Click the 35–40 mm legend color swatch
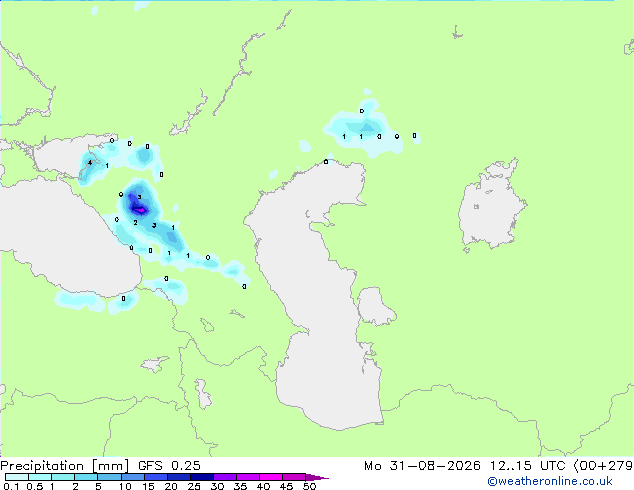 tap(248, 477)
